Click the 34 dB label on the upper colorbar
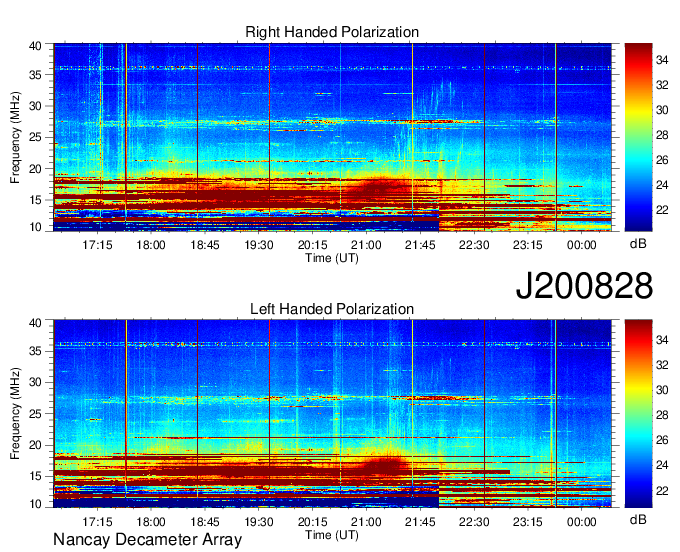680x552 pixels. tap(662, 60)
